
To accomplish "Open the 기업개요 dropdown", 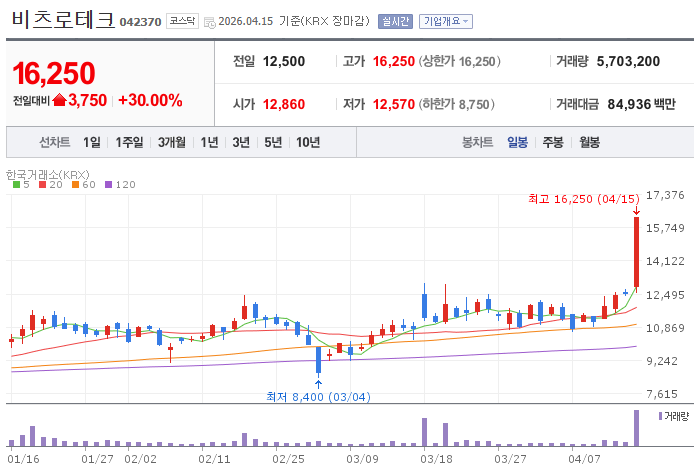I will [446, 21].
